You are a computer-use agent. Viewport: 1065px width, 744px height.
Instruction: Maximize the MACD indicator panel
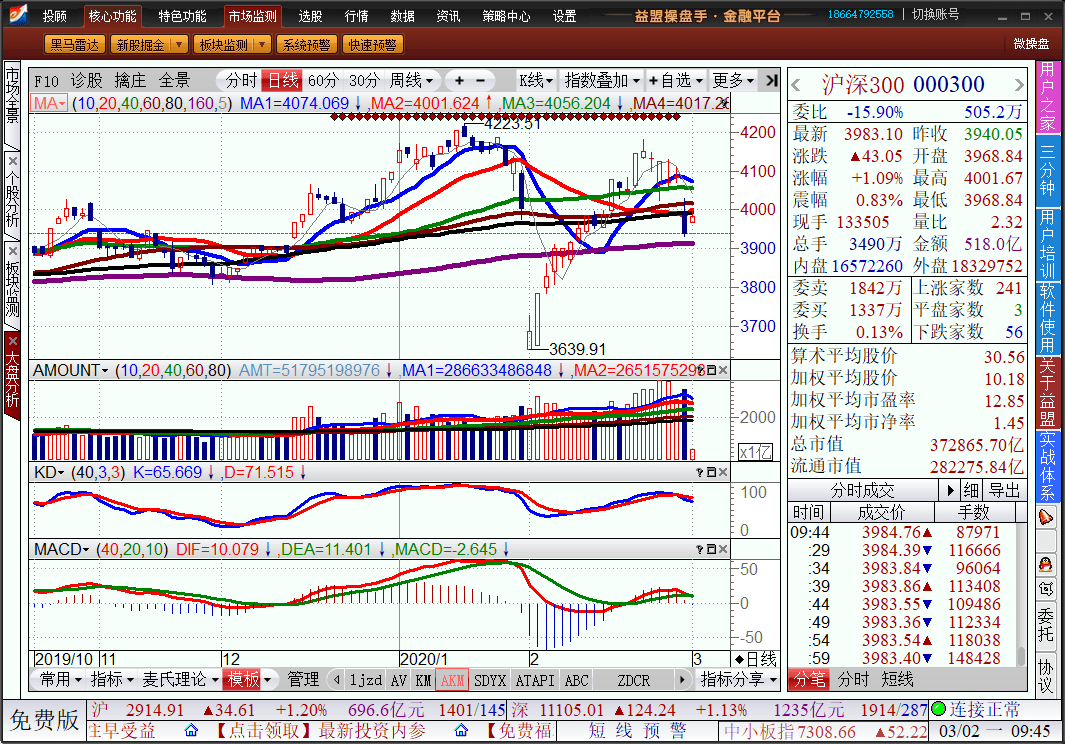(711, 549)
